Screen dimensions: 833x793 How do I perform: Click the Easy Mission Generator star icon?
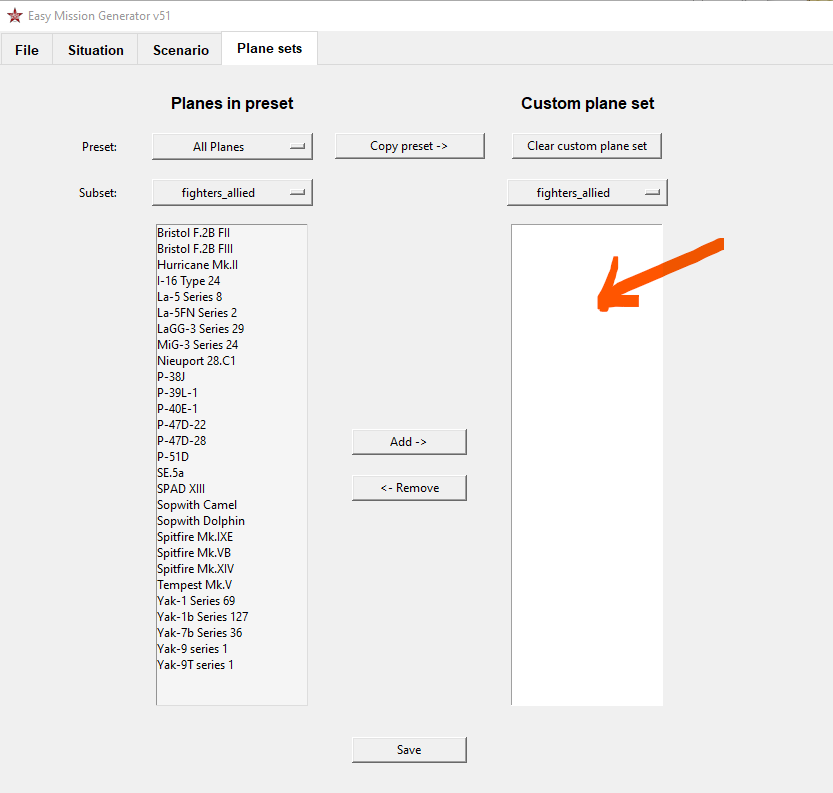click(x=14, y=16)
